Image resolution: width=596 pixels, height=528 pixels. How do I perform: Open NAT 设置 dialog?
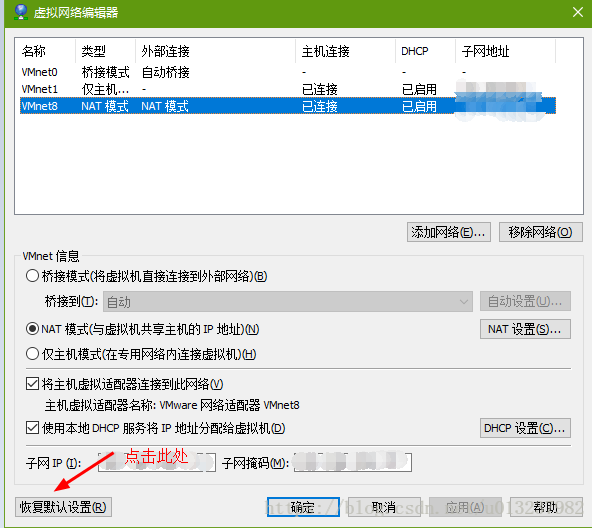coord(525,329)
